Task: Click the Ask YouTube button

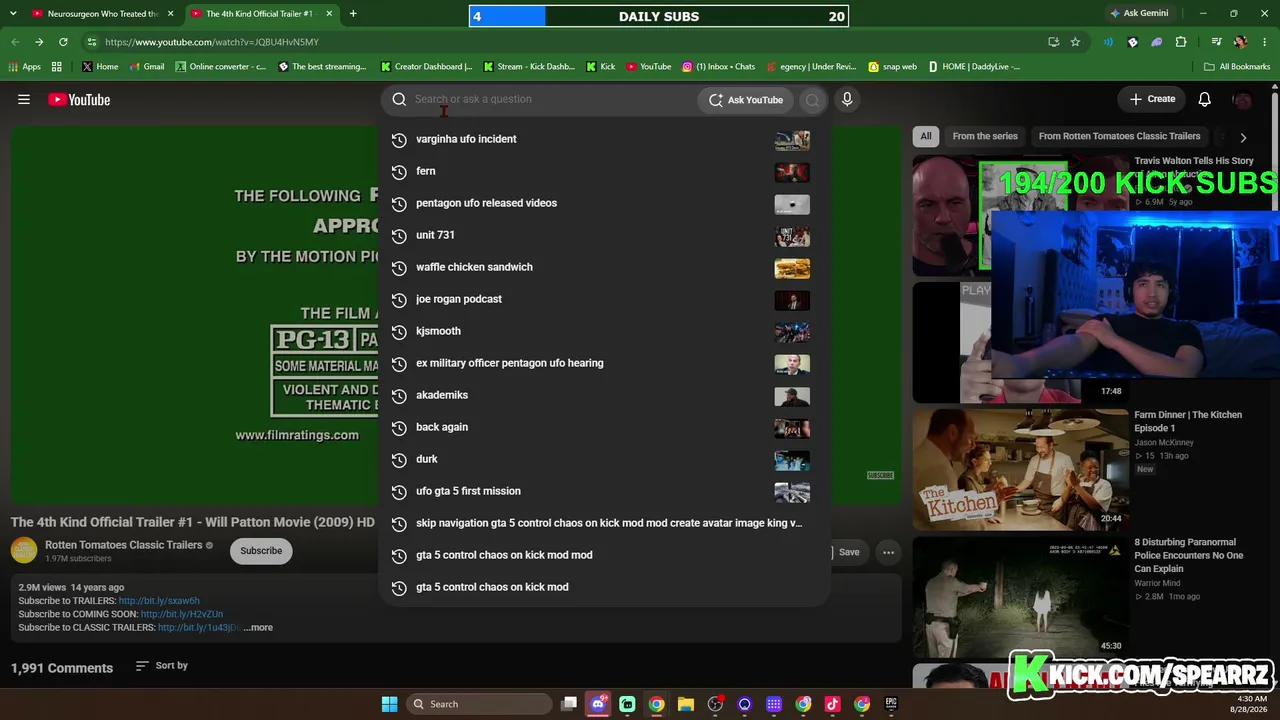Action: click(x=746, y=100)
